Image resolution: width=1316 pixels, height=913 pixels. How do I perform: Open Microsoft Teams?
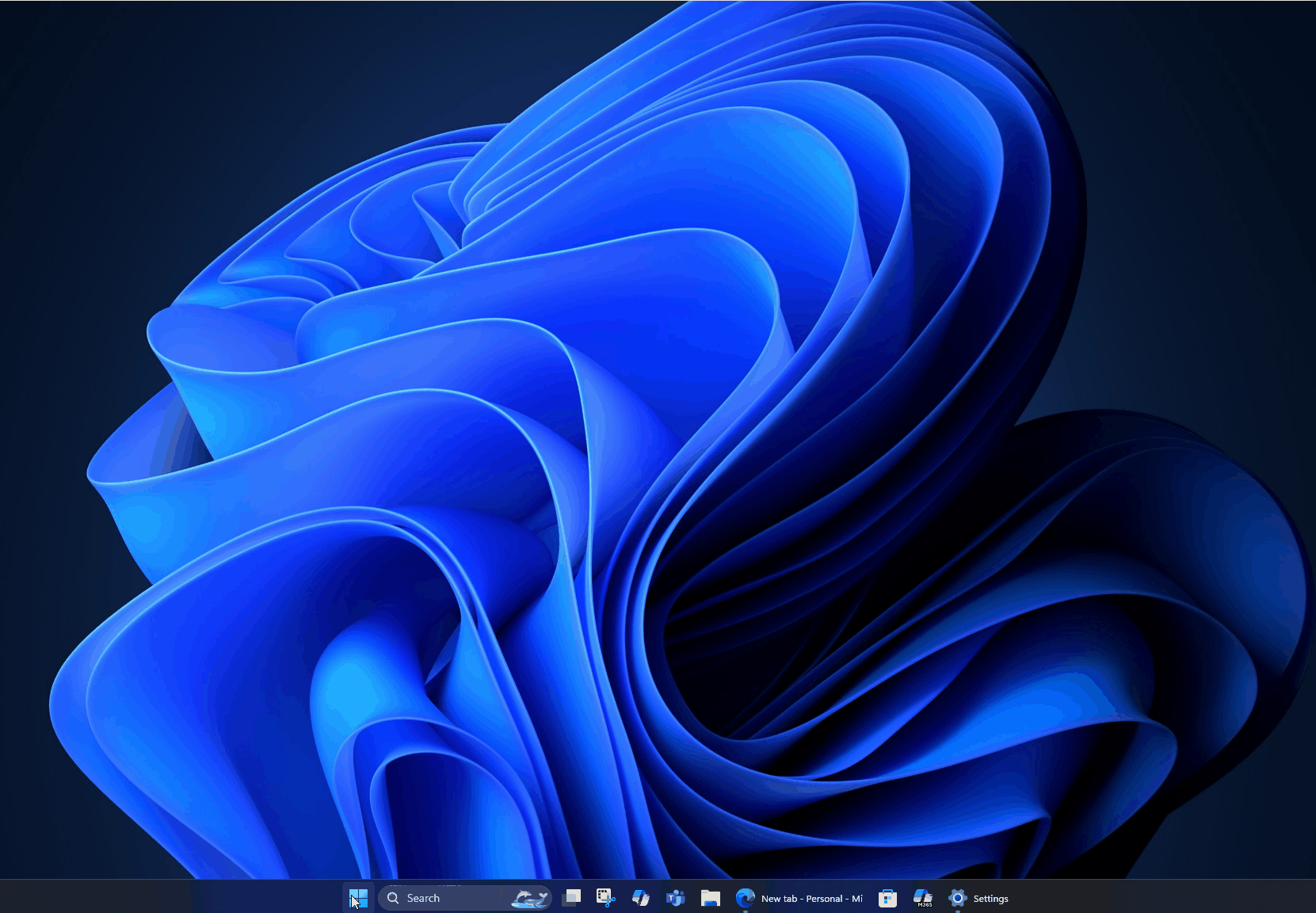point(676,898)
